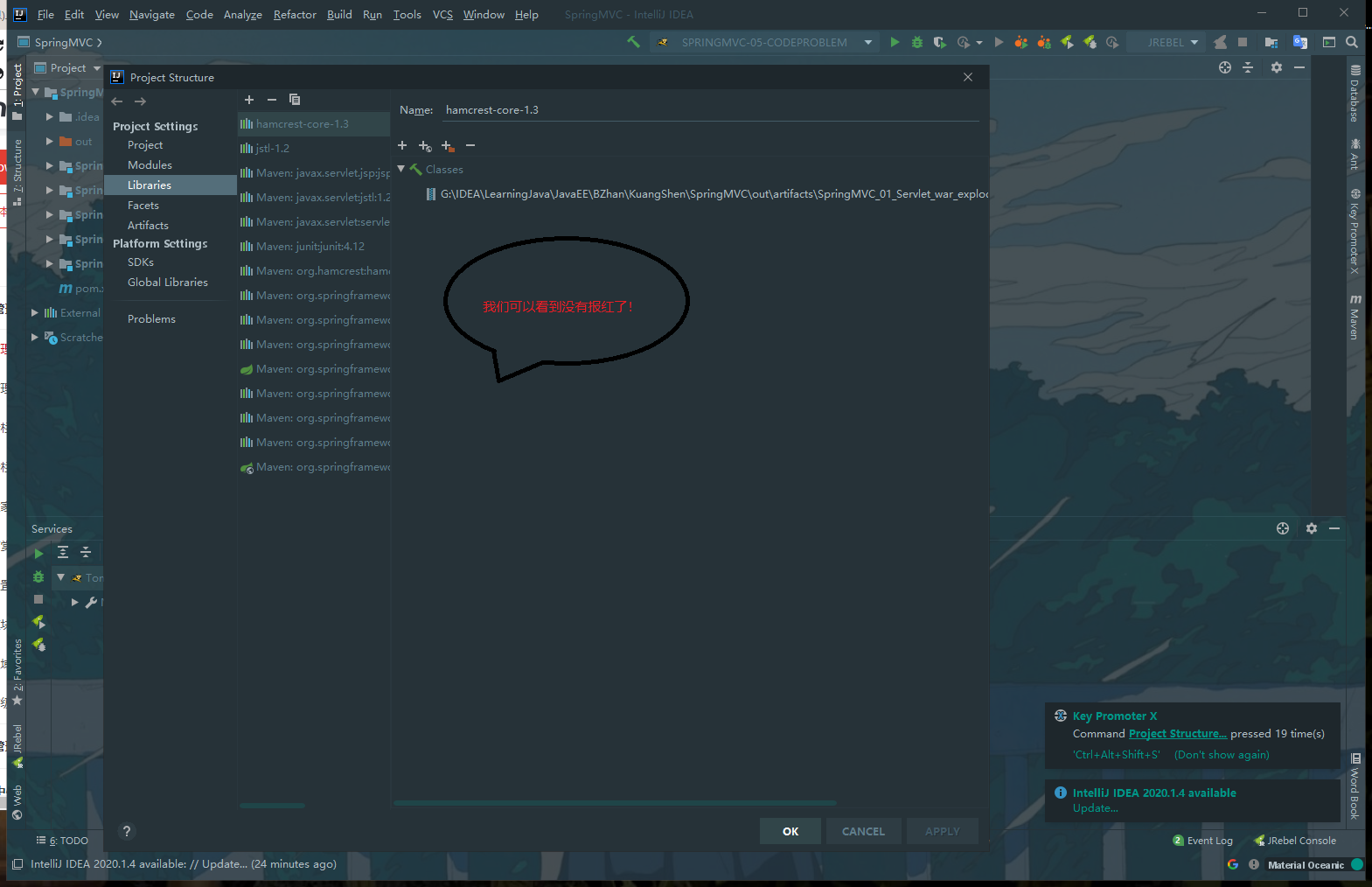Viewport: 1372px width, 887px height.
Task: Collapse the Tomcat node in Services
Action: pyautogui.click(x=60, y=576)
